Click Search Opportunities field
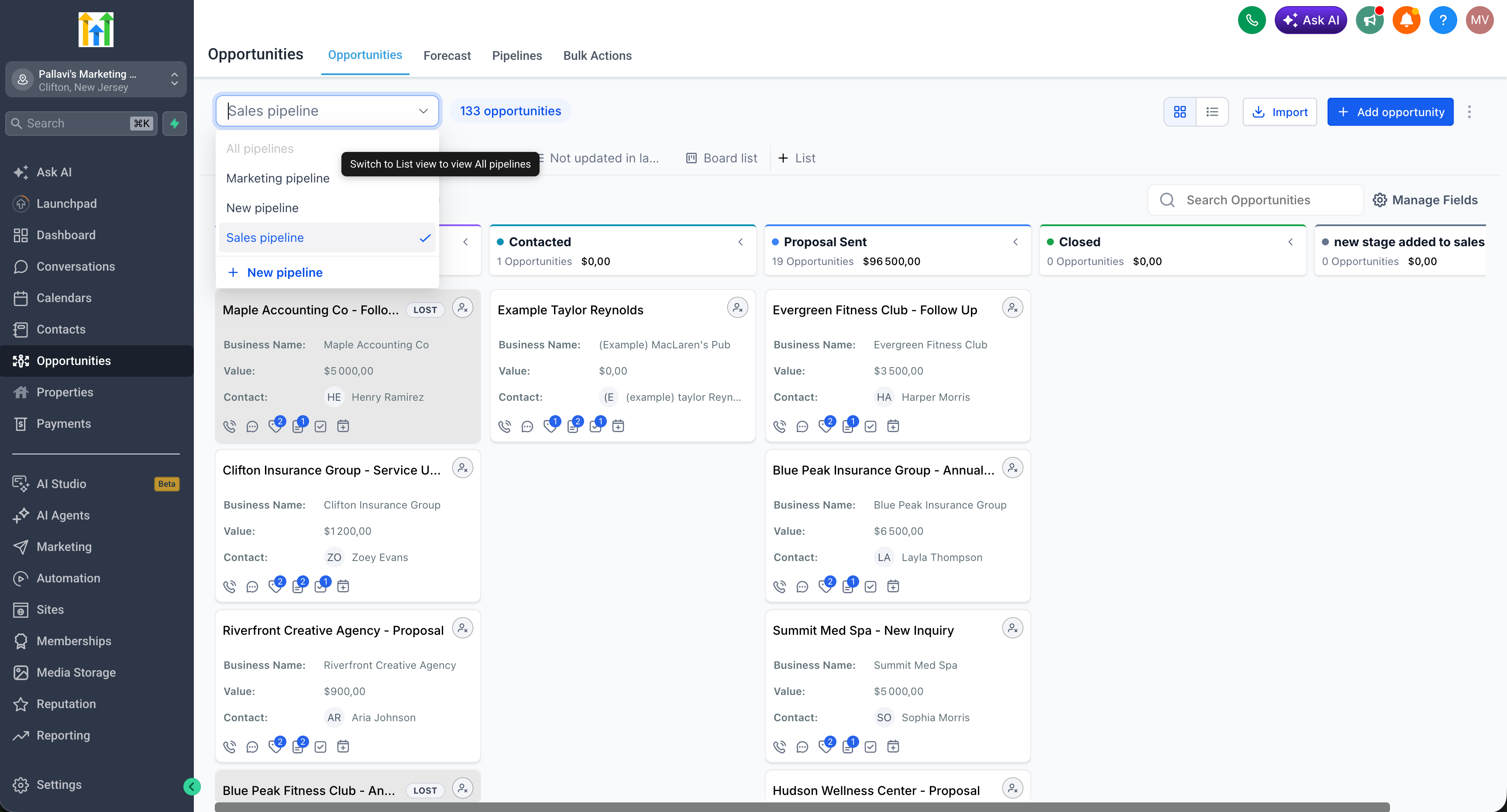This screenshot has height=812, width=1507. pyautogui.click(x=1256, y=200)
